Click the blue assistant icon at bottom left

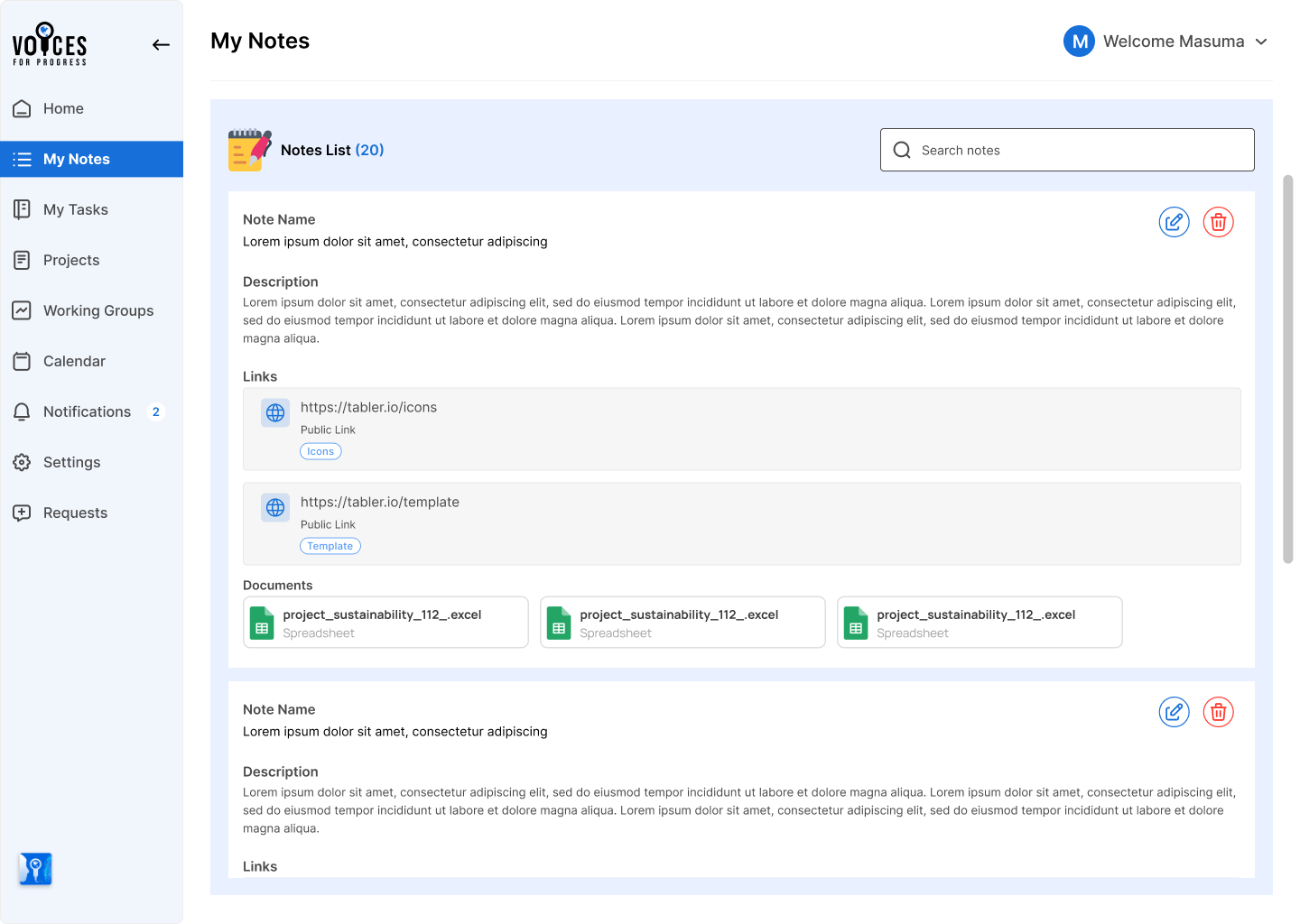pos(34,868)
